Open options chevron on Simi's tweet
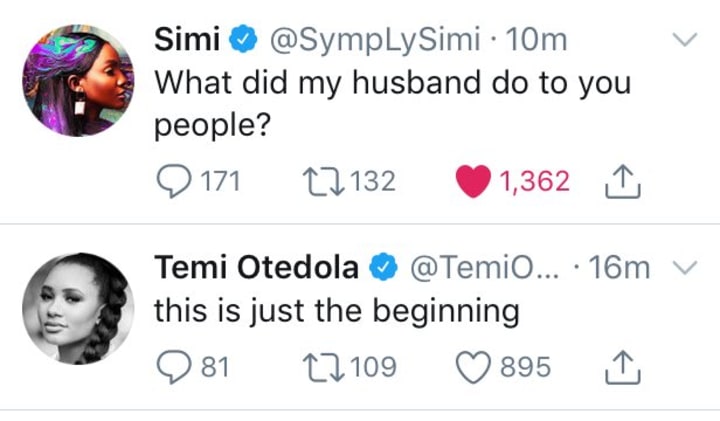 (x=685, y=41)
